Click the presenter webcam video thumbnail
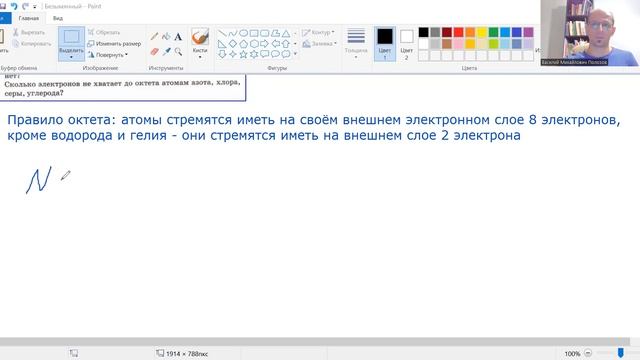The image size is (640, 360). (x=590, y=33)
